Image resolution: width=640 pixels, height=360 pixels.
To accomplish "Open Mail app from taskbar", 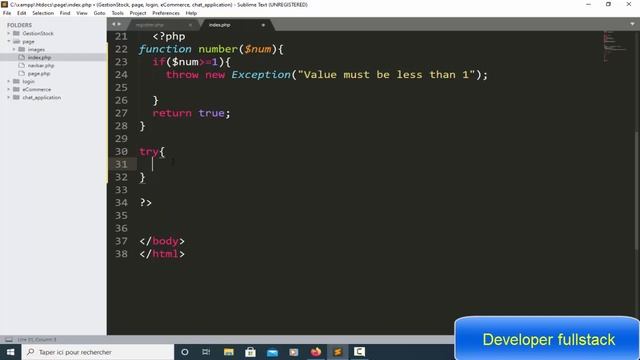I will 272,352.
